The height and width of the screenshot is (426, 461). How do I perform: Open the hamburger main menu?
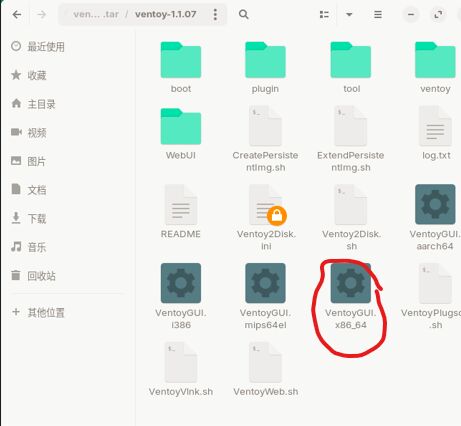point(378,14)
